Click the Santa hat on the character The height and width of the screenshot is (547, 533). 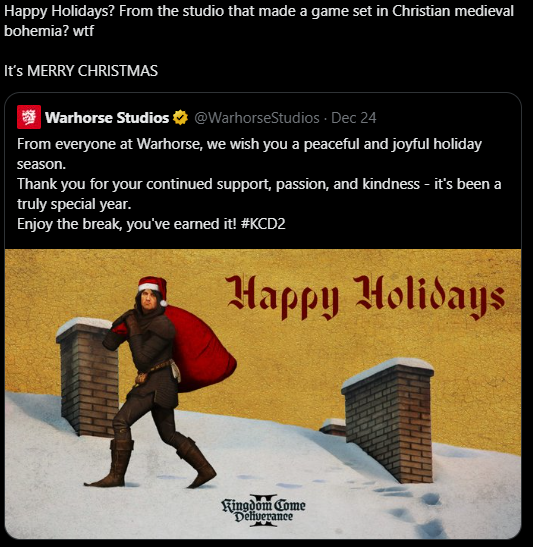[153, 287]
